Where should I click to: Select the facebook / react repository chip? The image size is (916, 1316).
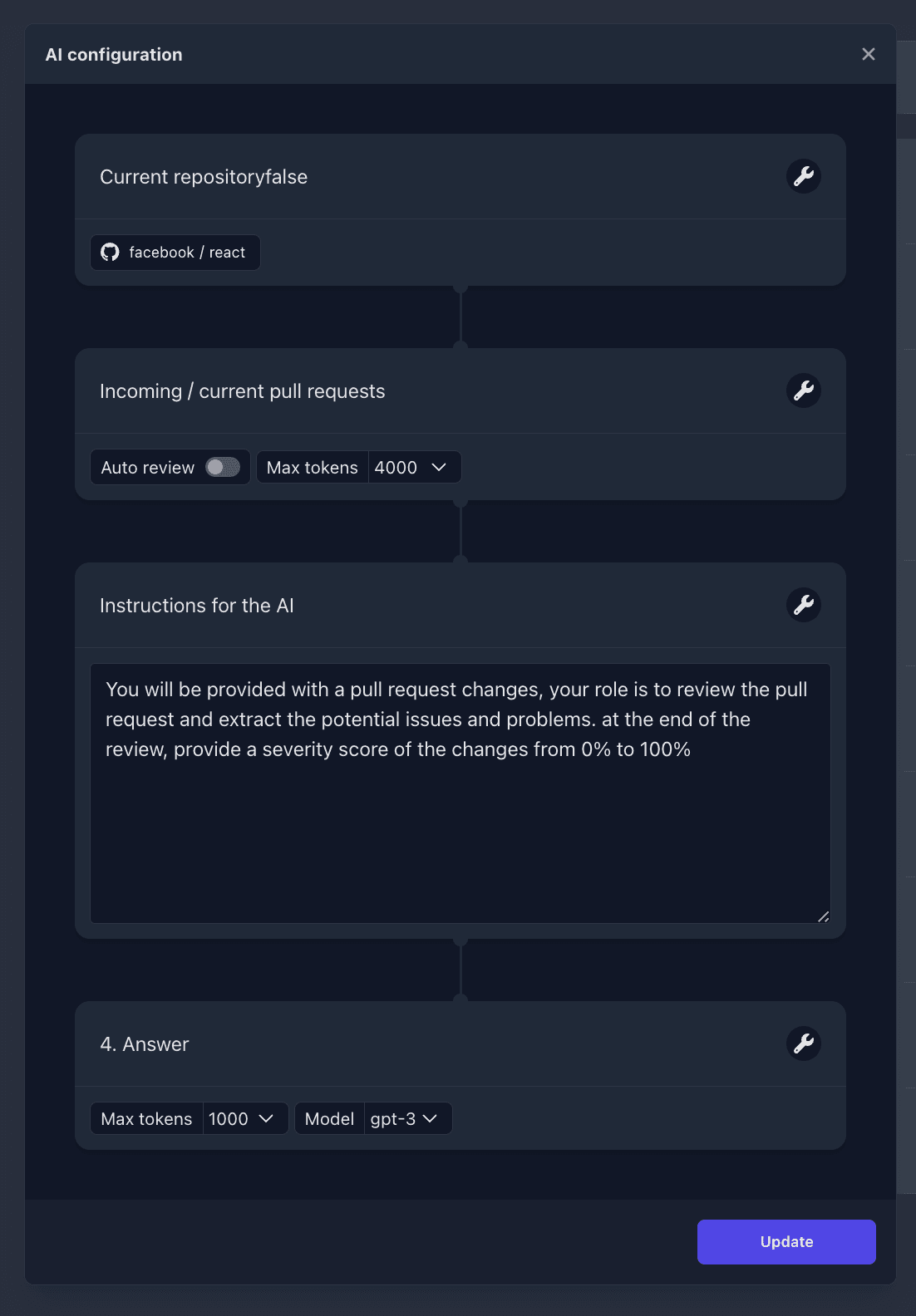tap(175, 253)
